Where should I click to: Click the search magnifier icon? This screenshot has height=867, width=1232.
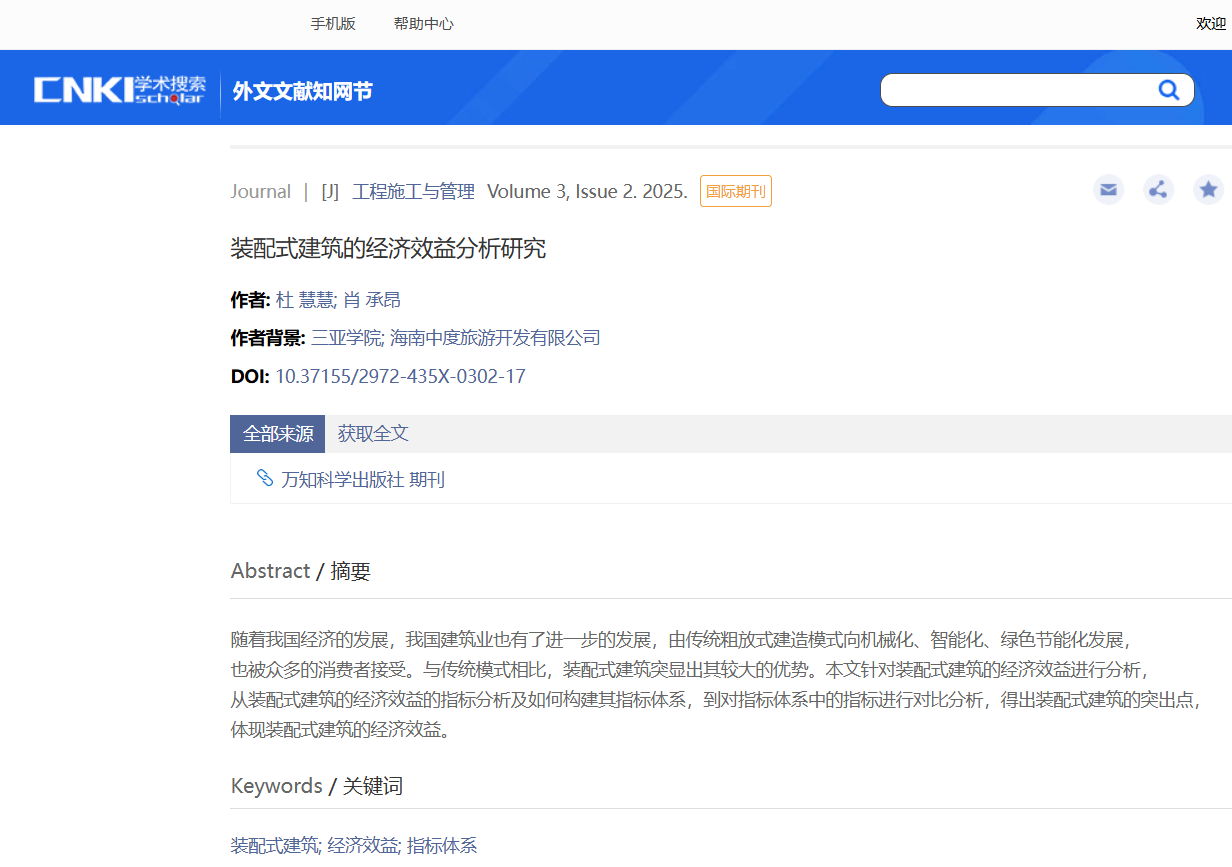pos(1168,90)
